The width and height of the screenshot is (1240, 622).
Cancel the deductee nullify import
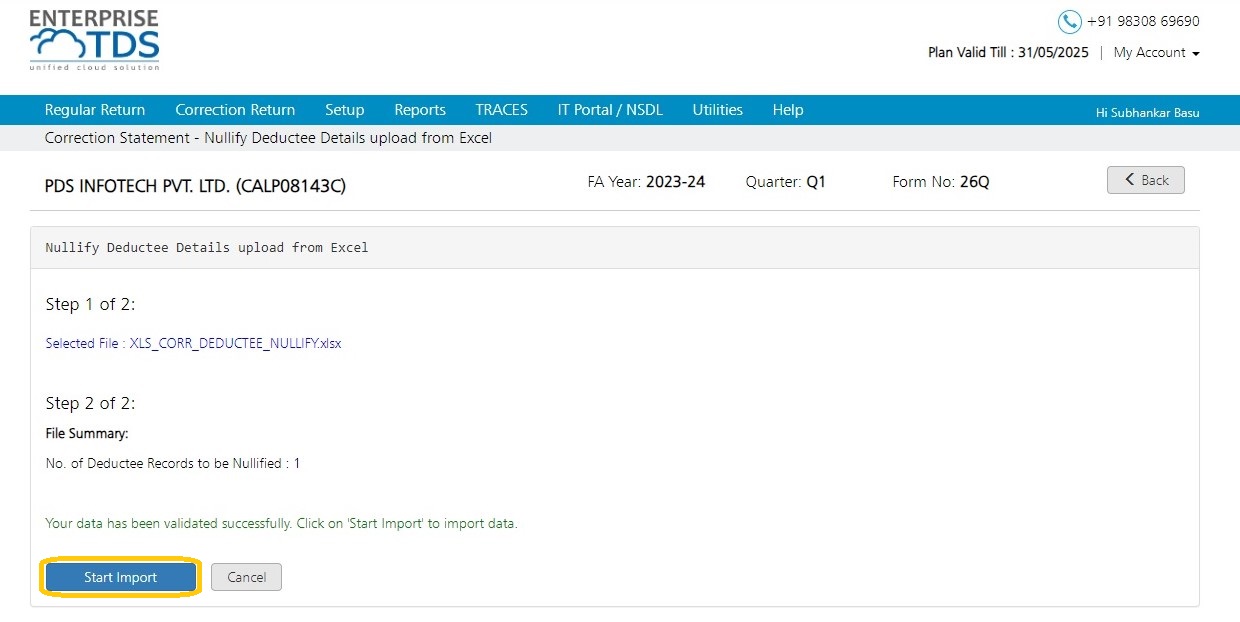coord(246,577)
